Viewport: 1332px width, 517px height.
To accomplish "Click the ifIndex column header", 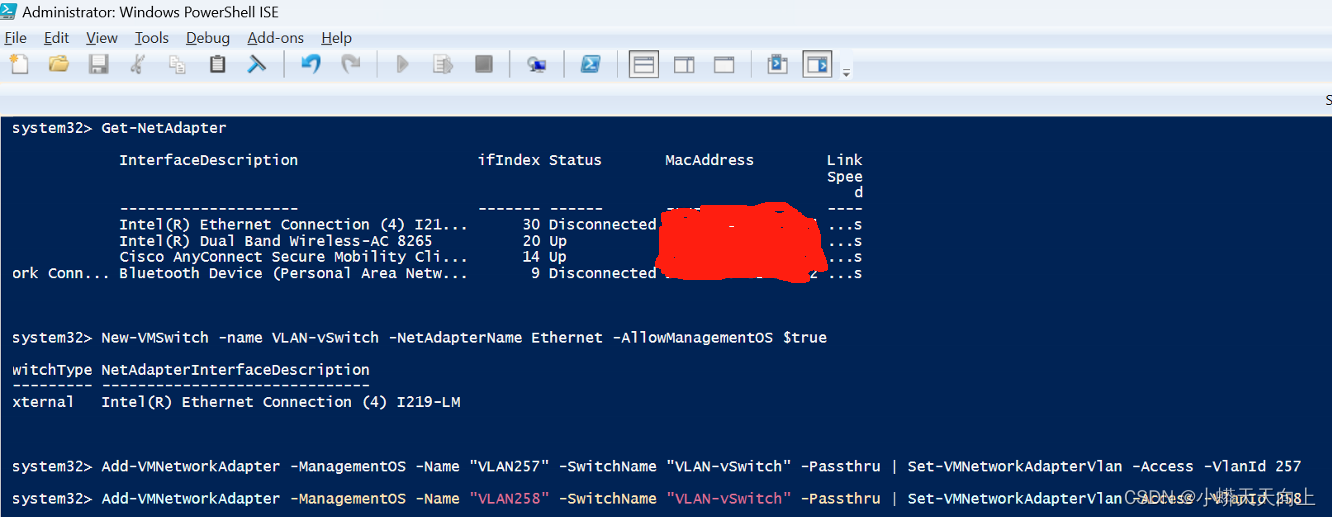I will [x=509, y=160].
